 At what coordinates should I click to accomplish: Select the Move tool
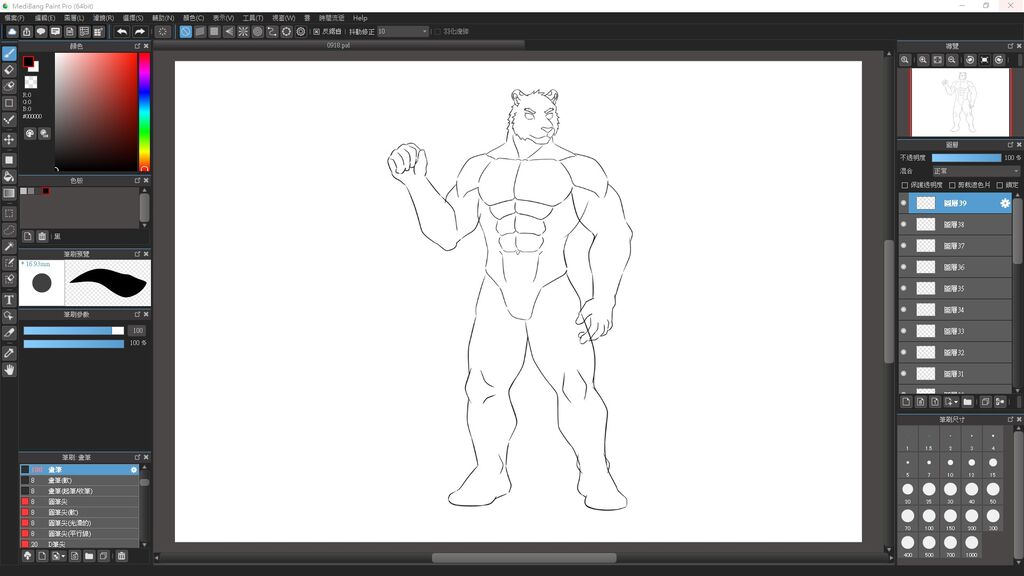[x=9, y=140]
